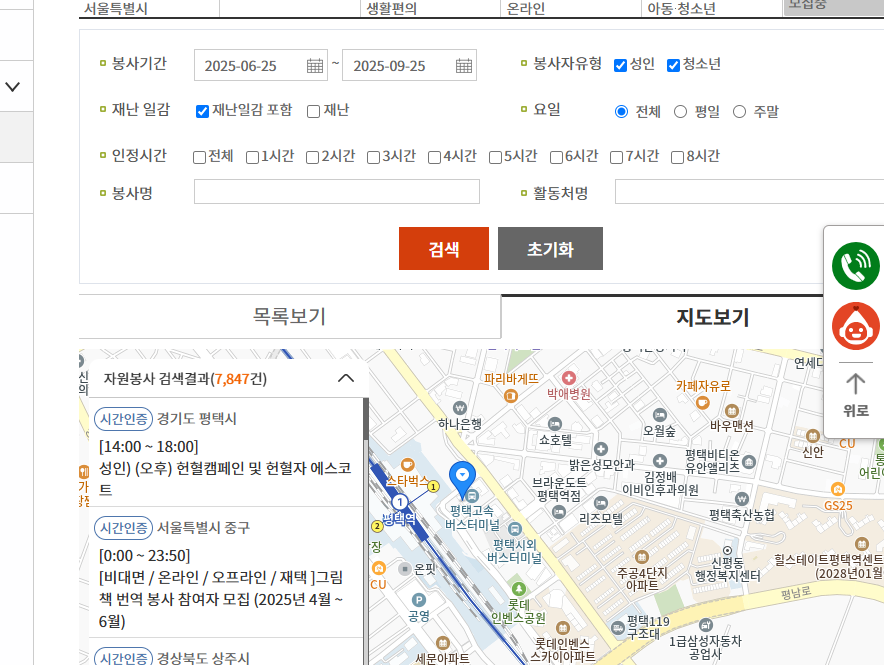Collapse the 자원봉사 검색결과 panel

click(x=347, y=378)
